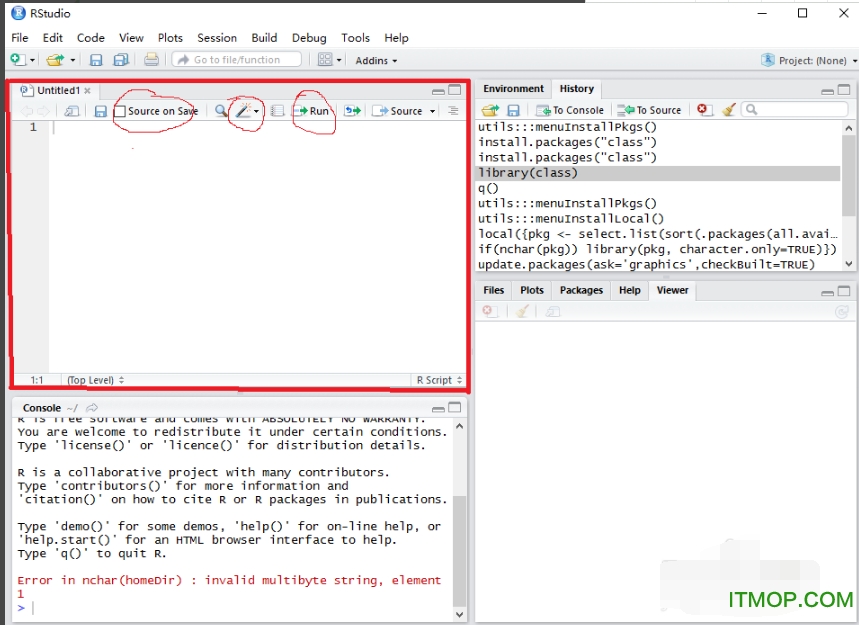
Task: Select library(class) in the History panel
Action: click(x=528, y=172)
